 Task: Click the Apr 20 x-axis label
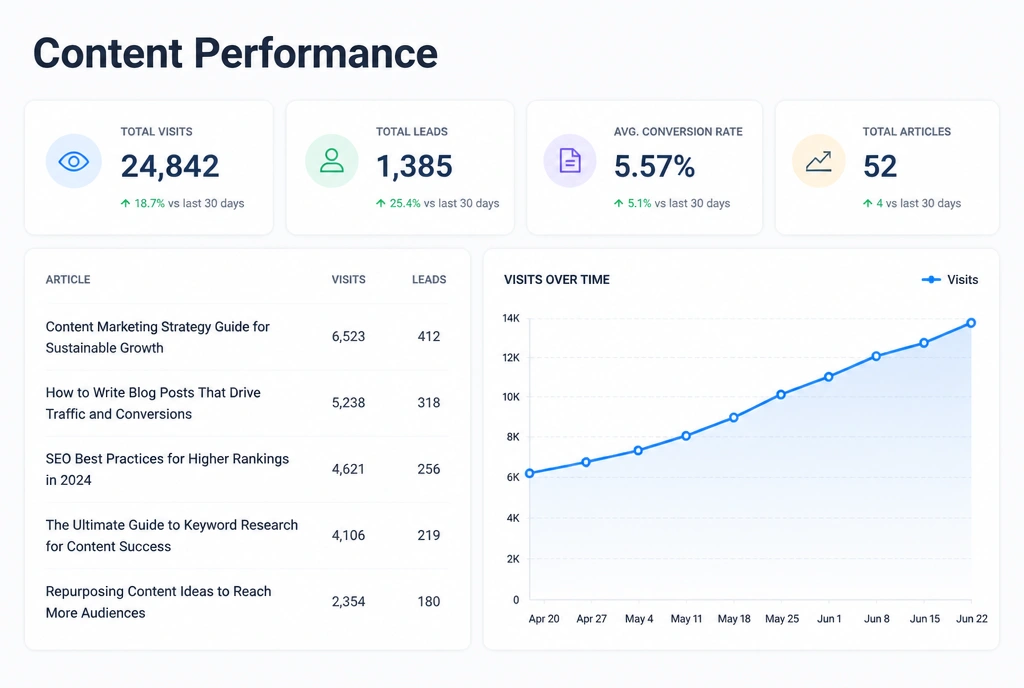(x=544, y=619)
